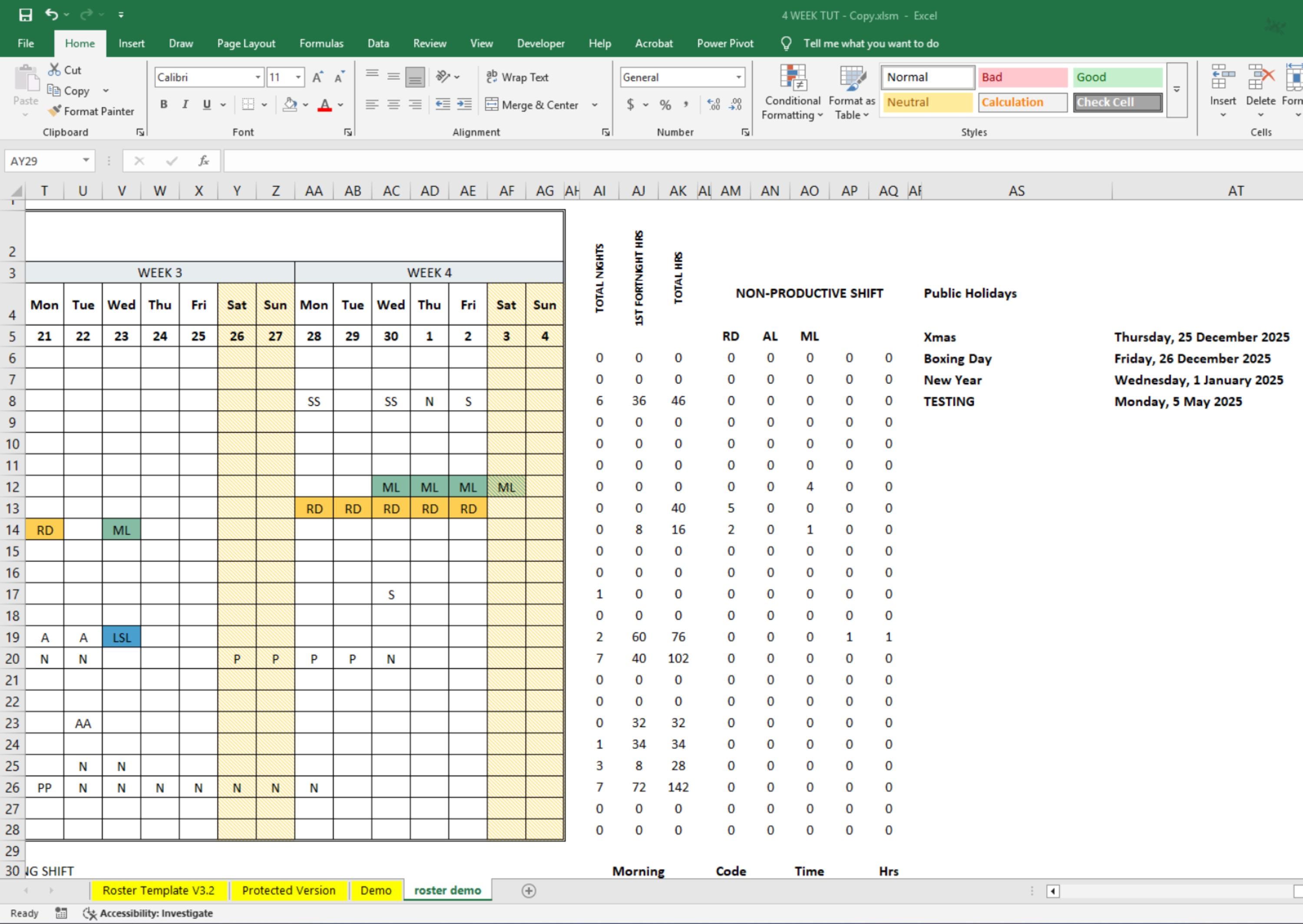The height and width of the screenshot is (924, 1303).
Task: Select the Format Painter tool
Action: (x=91, y=111)
